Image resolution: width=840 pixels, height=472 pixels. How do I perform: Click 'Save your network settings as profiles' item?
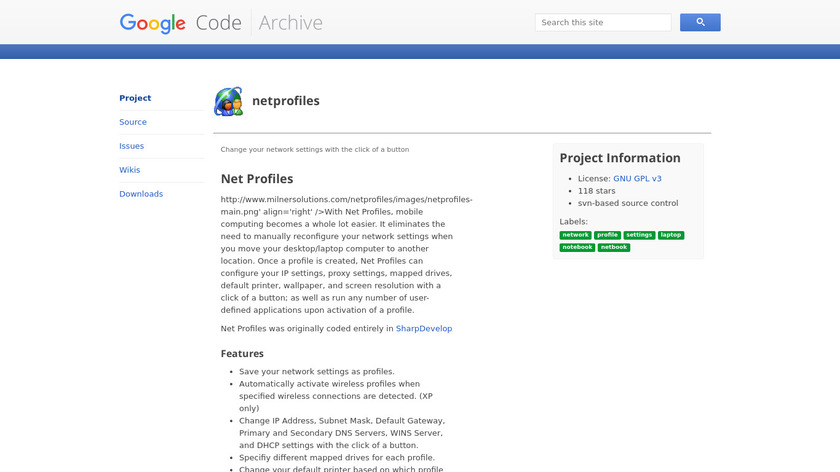(x=317, y=371)
